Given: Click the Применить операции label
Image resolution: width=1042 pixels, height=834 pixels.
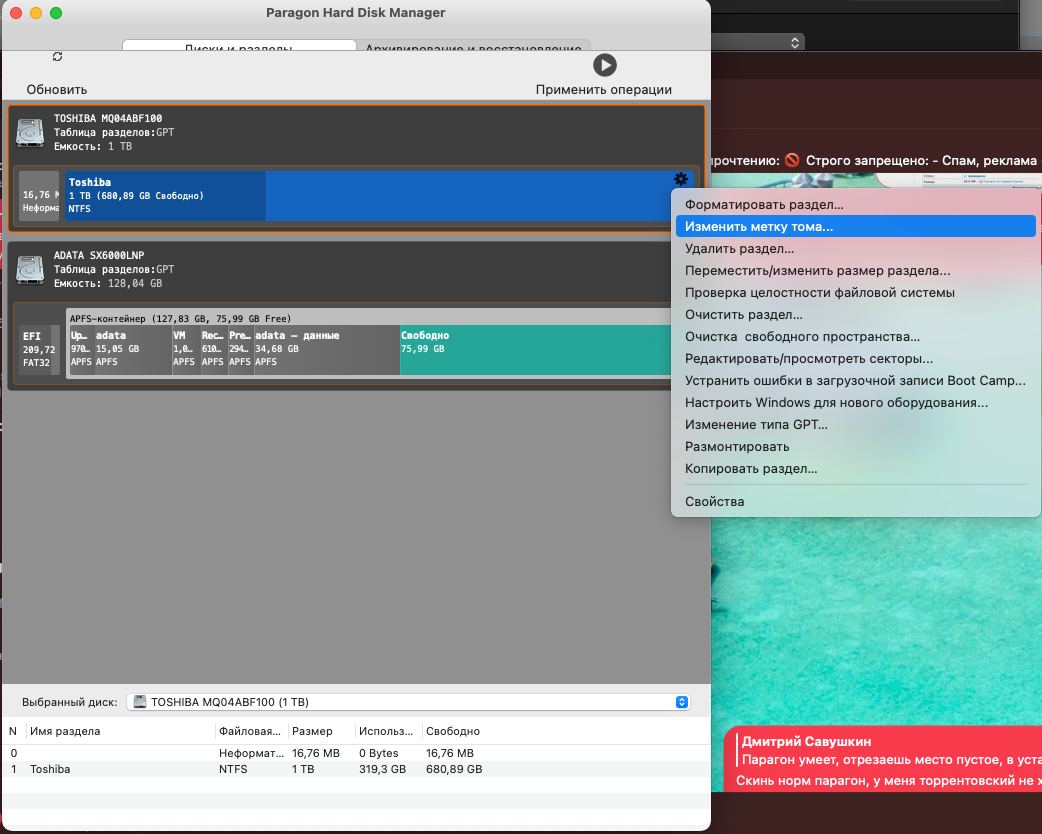Looking at the screenshot, I should (603, 89).
